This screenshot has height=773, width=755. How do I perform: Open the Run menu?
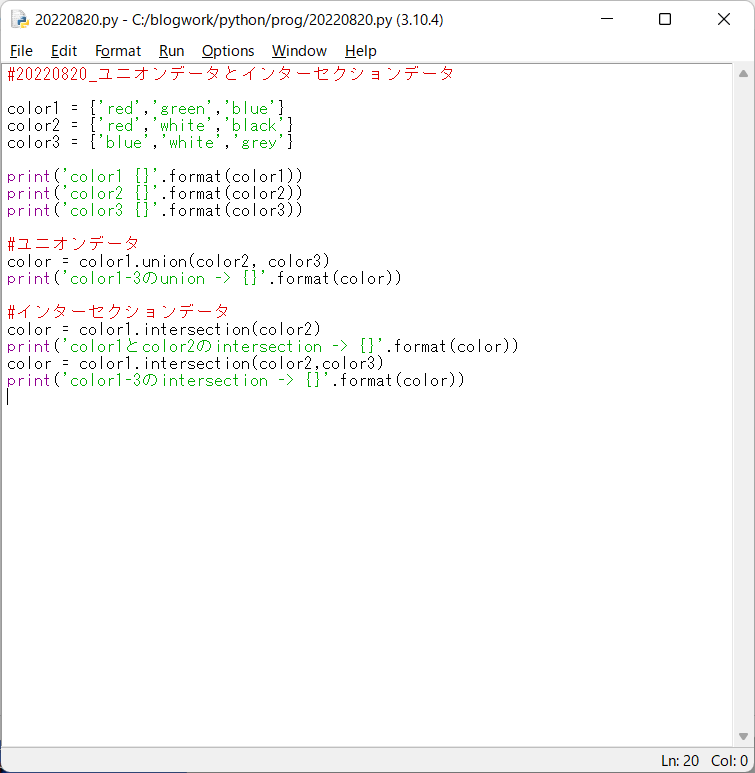tap(171, 51)
